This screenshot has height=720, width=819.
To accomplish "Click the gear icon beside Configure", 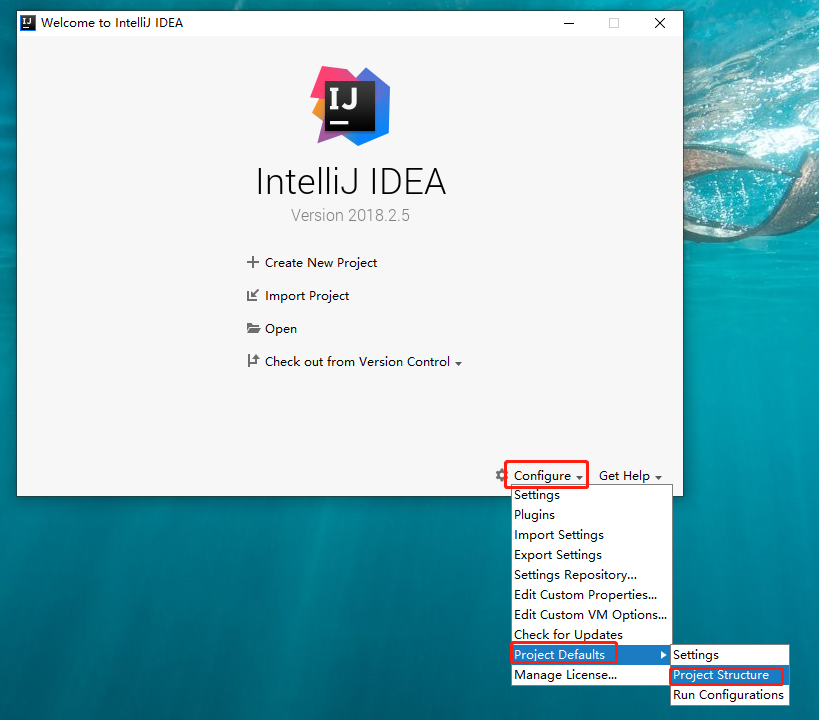I will [501, 475].
